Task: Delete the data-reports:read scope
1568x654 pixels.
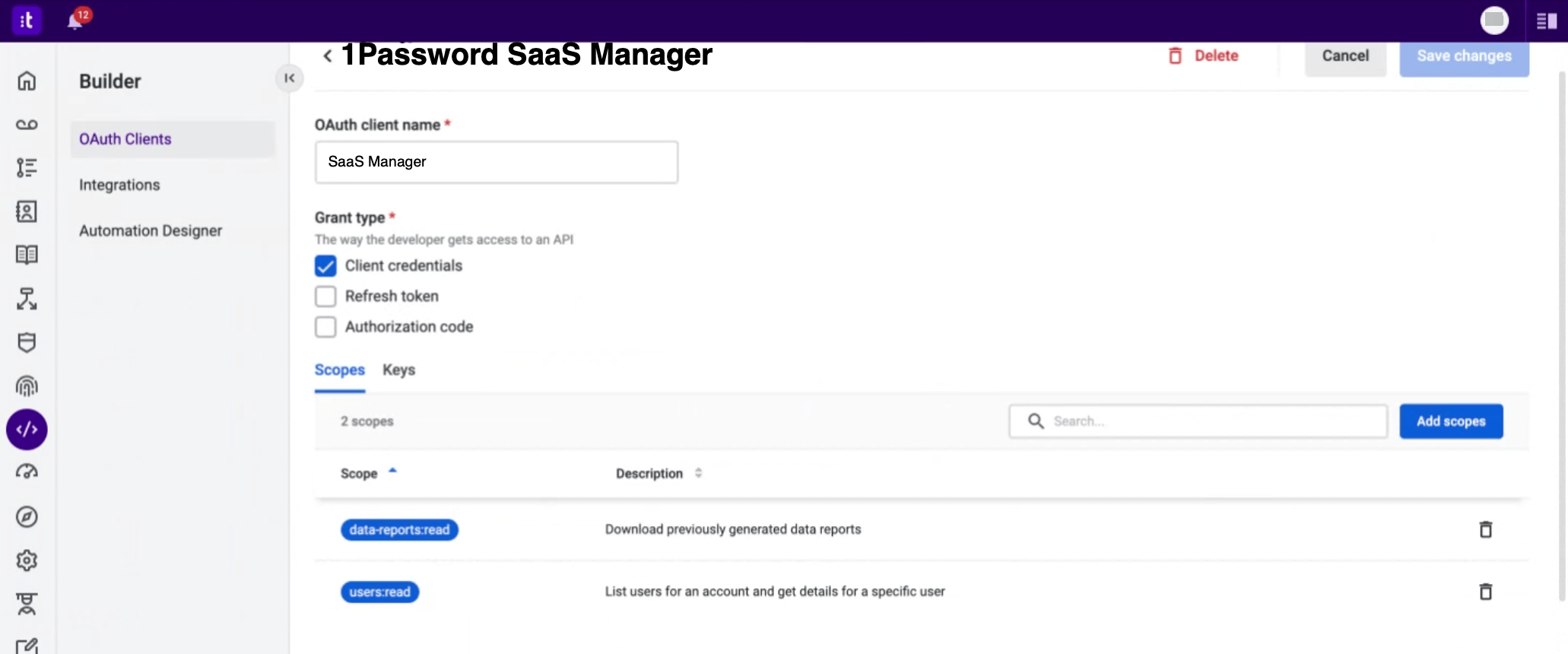Action: coord(1485,529)
